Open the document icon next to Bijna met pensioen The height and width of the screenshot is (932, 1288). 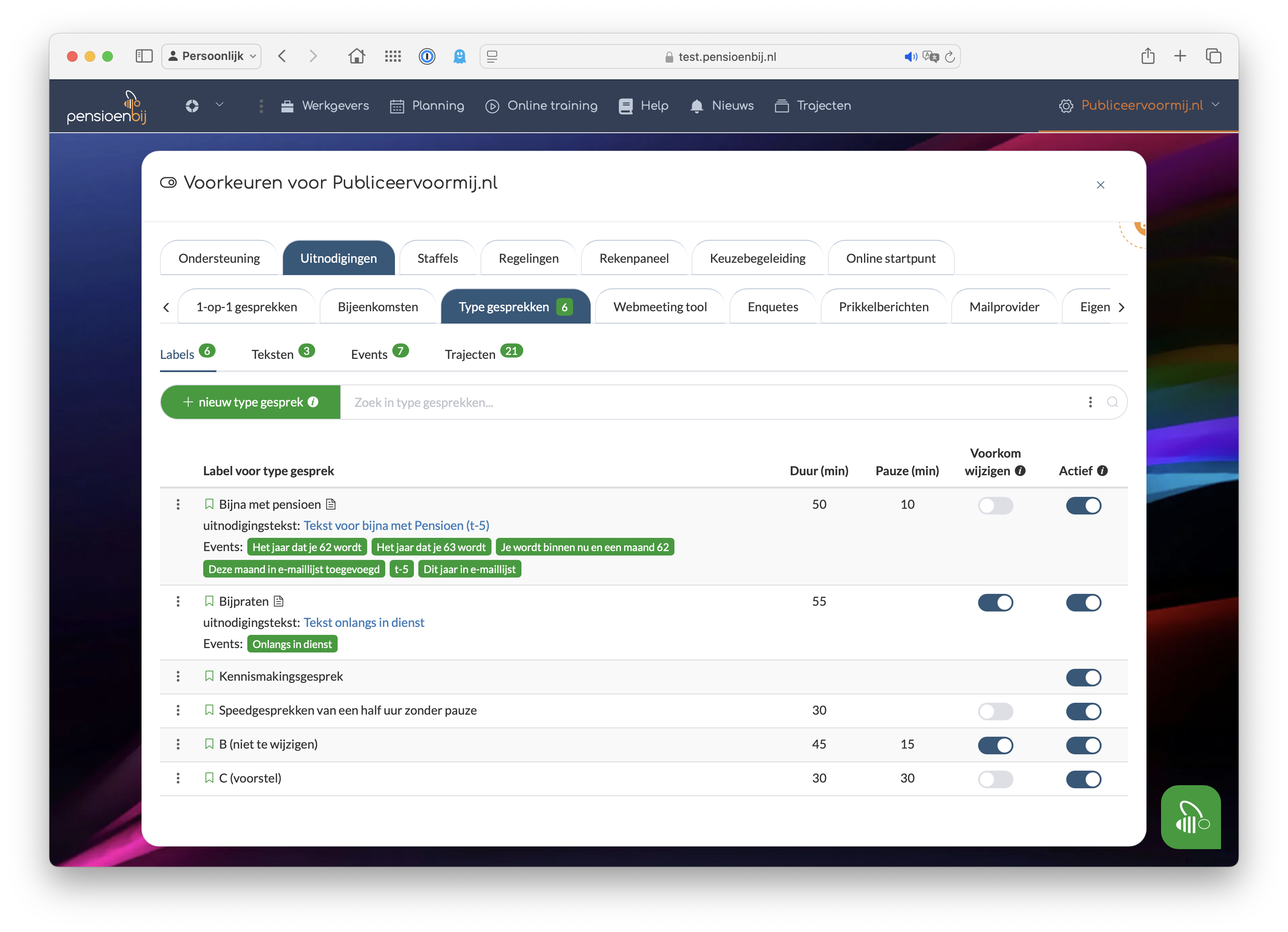pyautogui.click(x=331, y=504)
